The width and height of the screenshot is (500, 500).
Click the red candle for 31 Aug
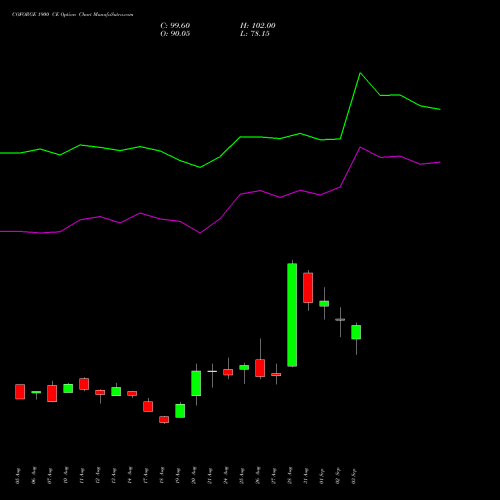(x=308, y=288)
